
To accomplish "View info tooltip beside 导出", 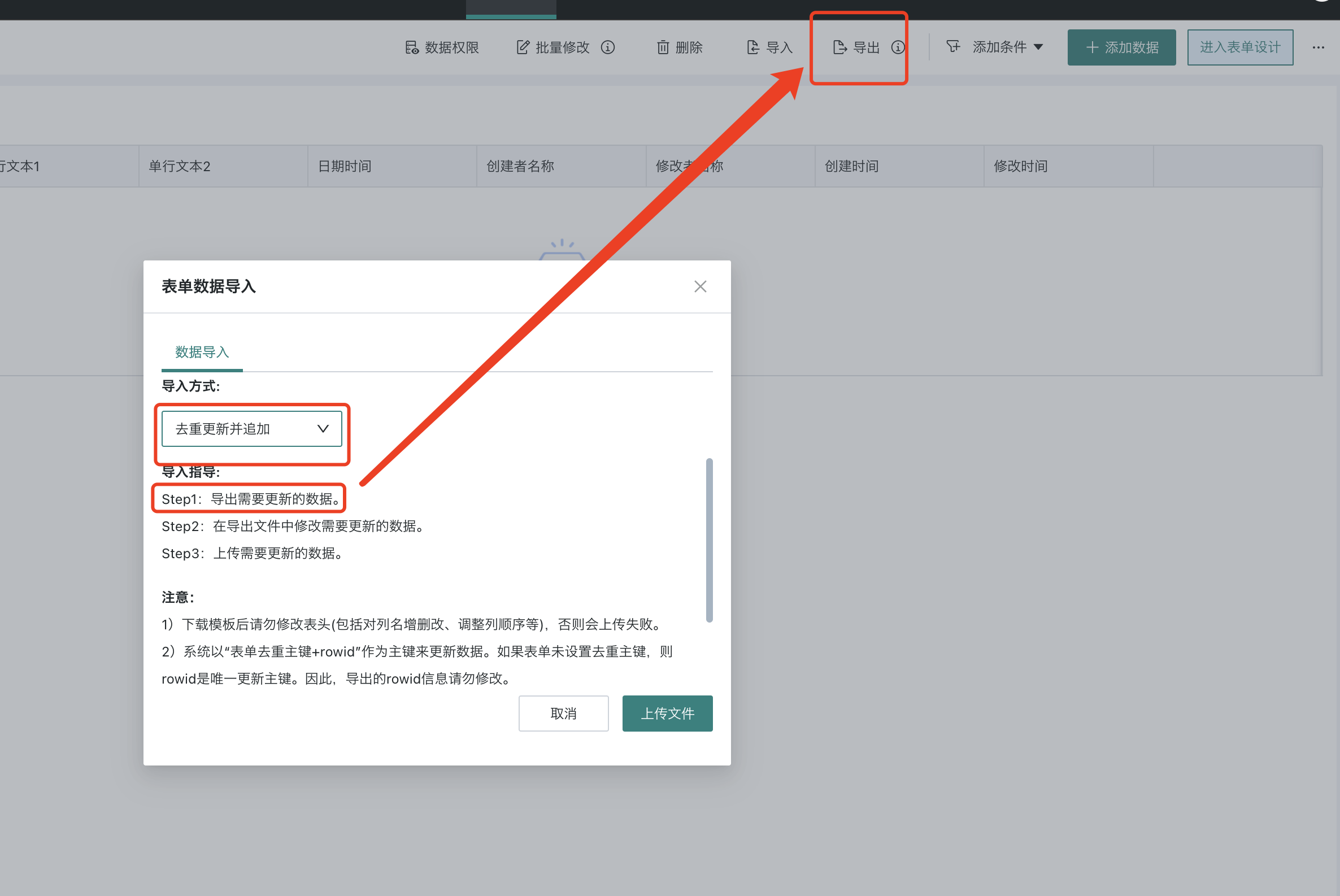I will click(x=898, y=48).
